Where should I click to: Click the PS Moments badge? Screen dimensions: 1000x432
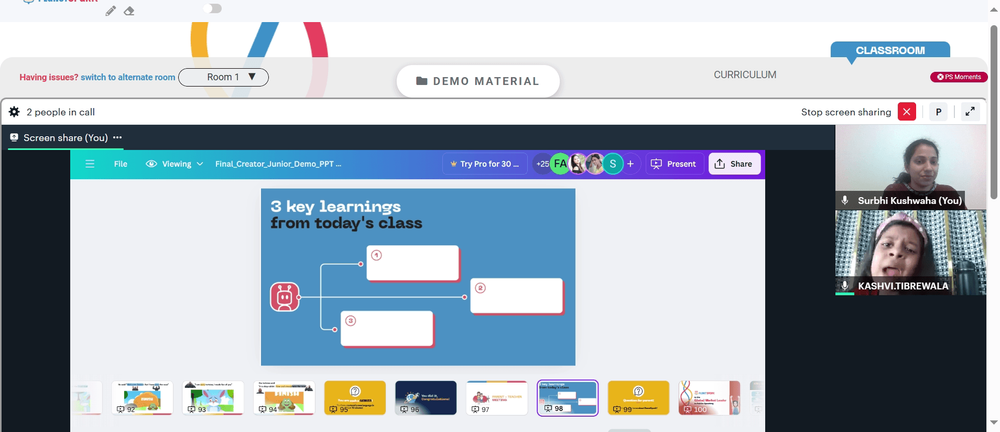pyautogui.click(x=959, y=77)
